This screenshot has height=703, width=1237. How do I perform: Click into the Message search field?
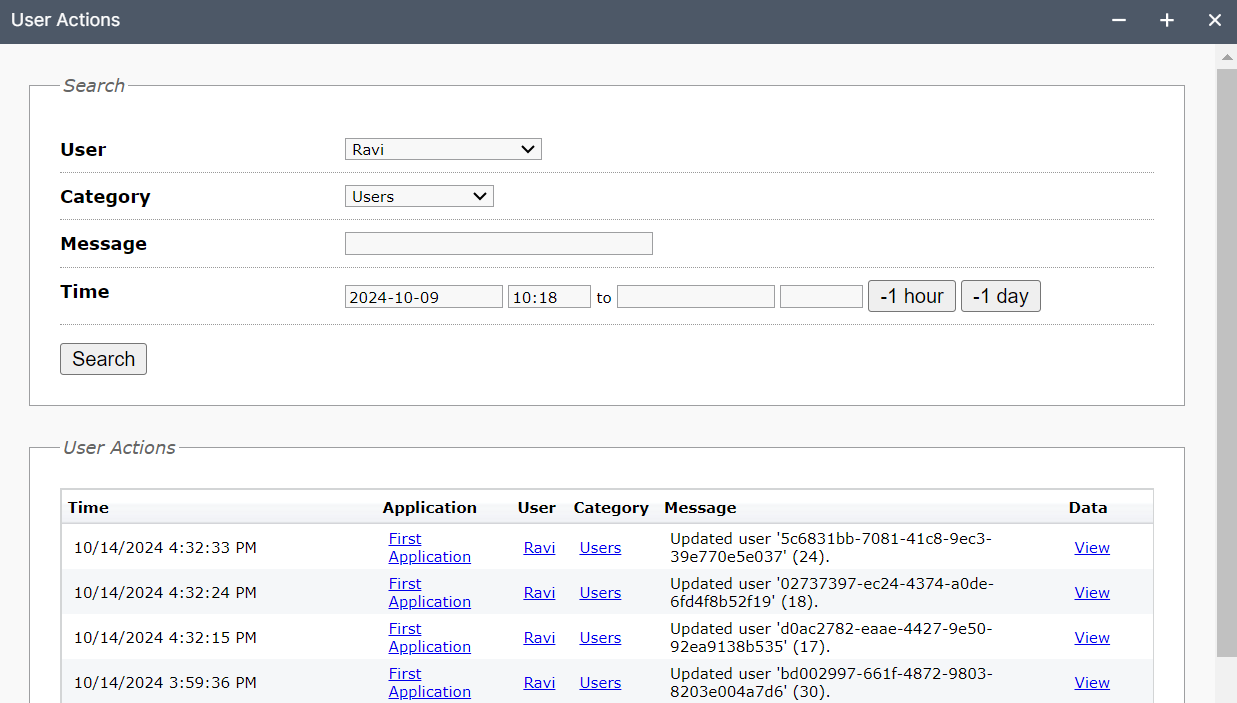coord(498,244)
